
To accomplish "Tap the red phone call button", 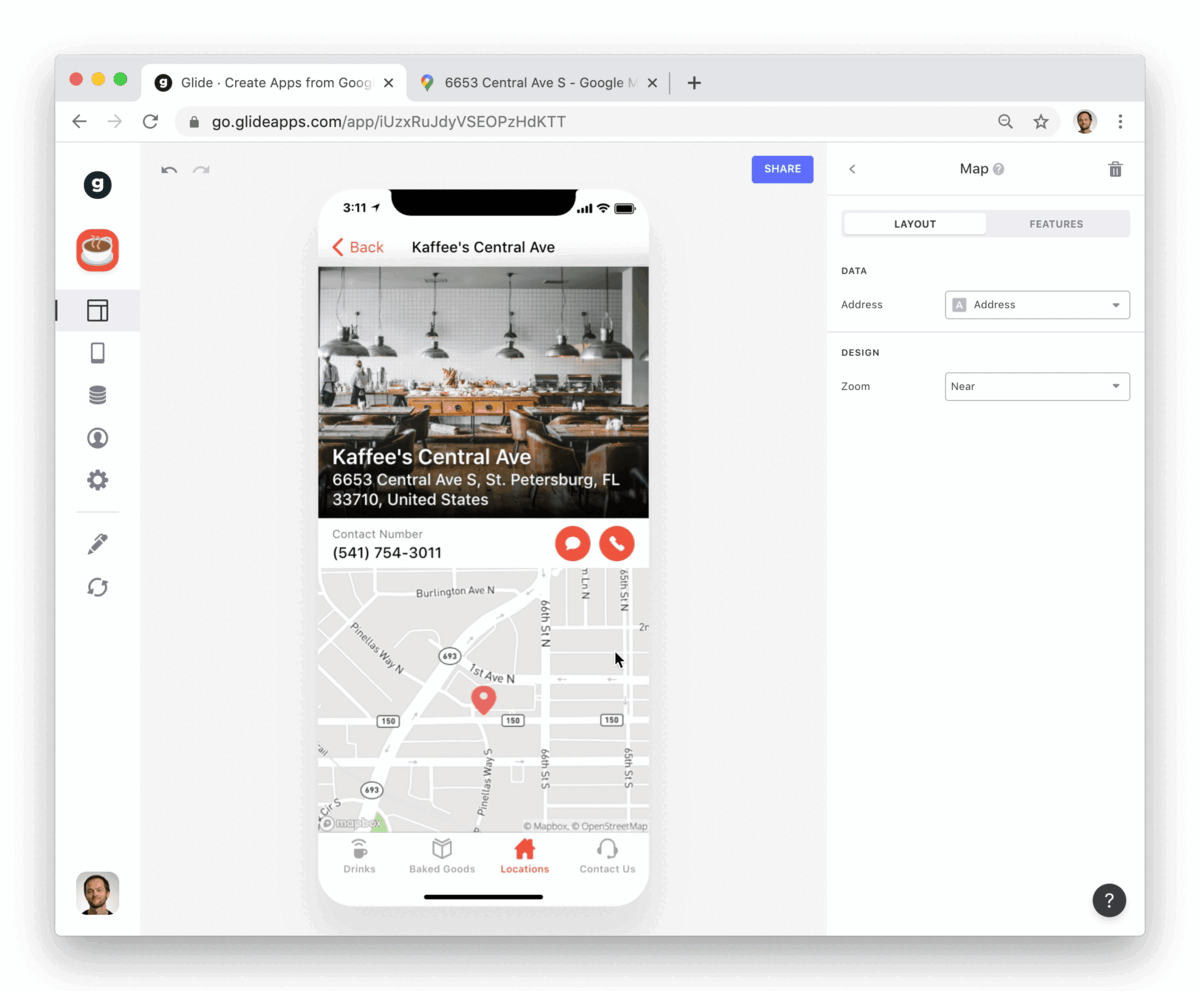I will coord(617,543).
